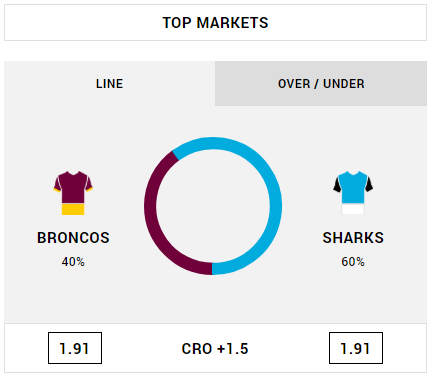Screen dimensions: 432x378
Task: Select the yellow band on Broncos jersey
Action: (73, 210)
